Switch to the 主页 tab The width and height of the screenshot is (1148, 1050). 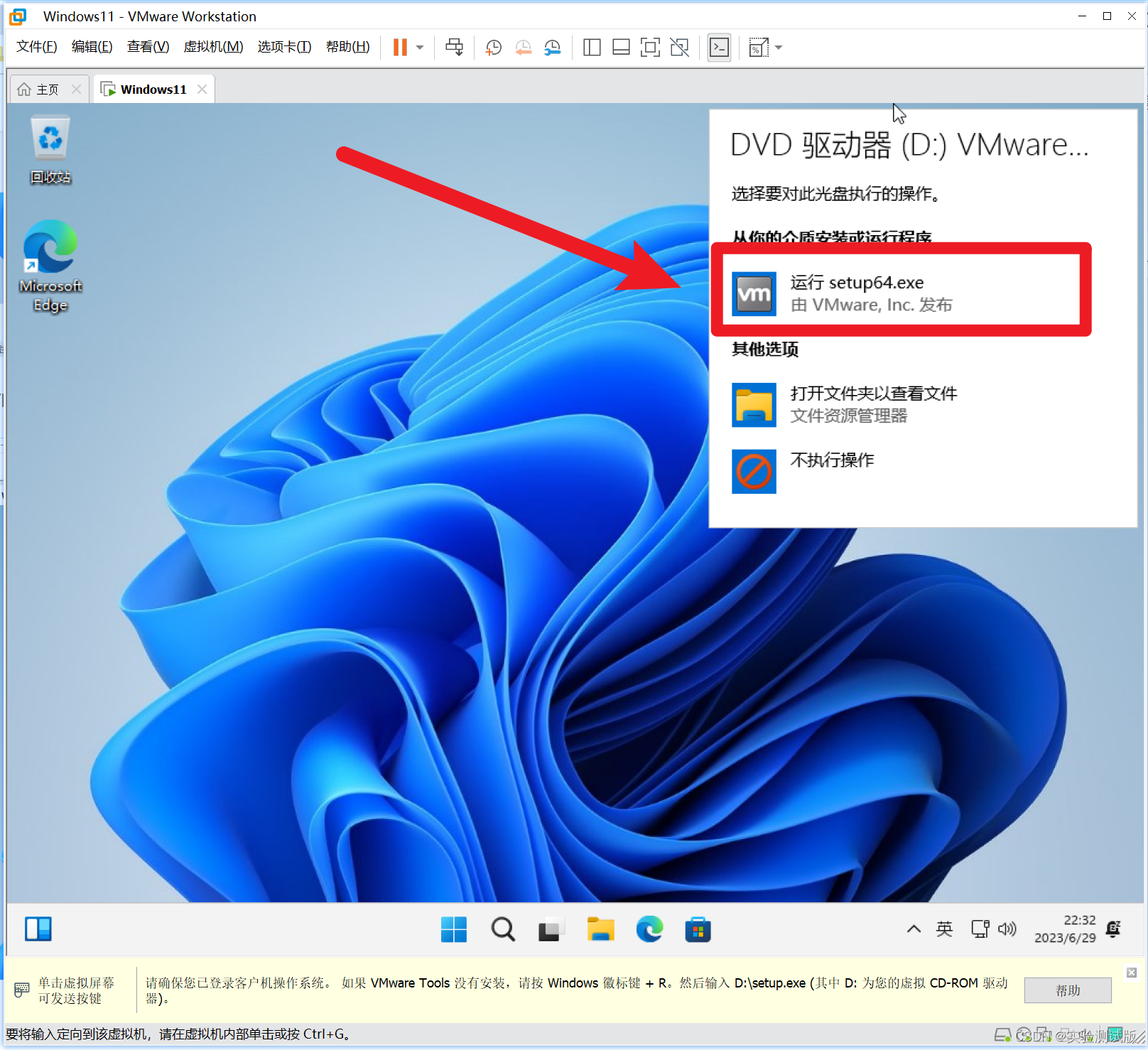tap(47, 88)
